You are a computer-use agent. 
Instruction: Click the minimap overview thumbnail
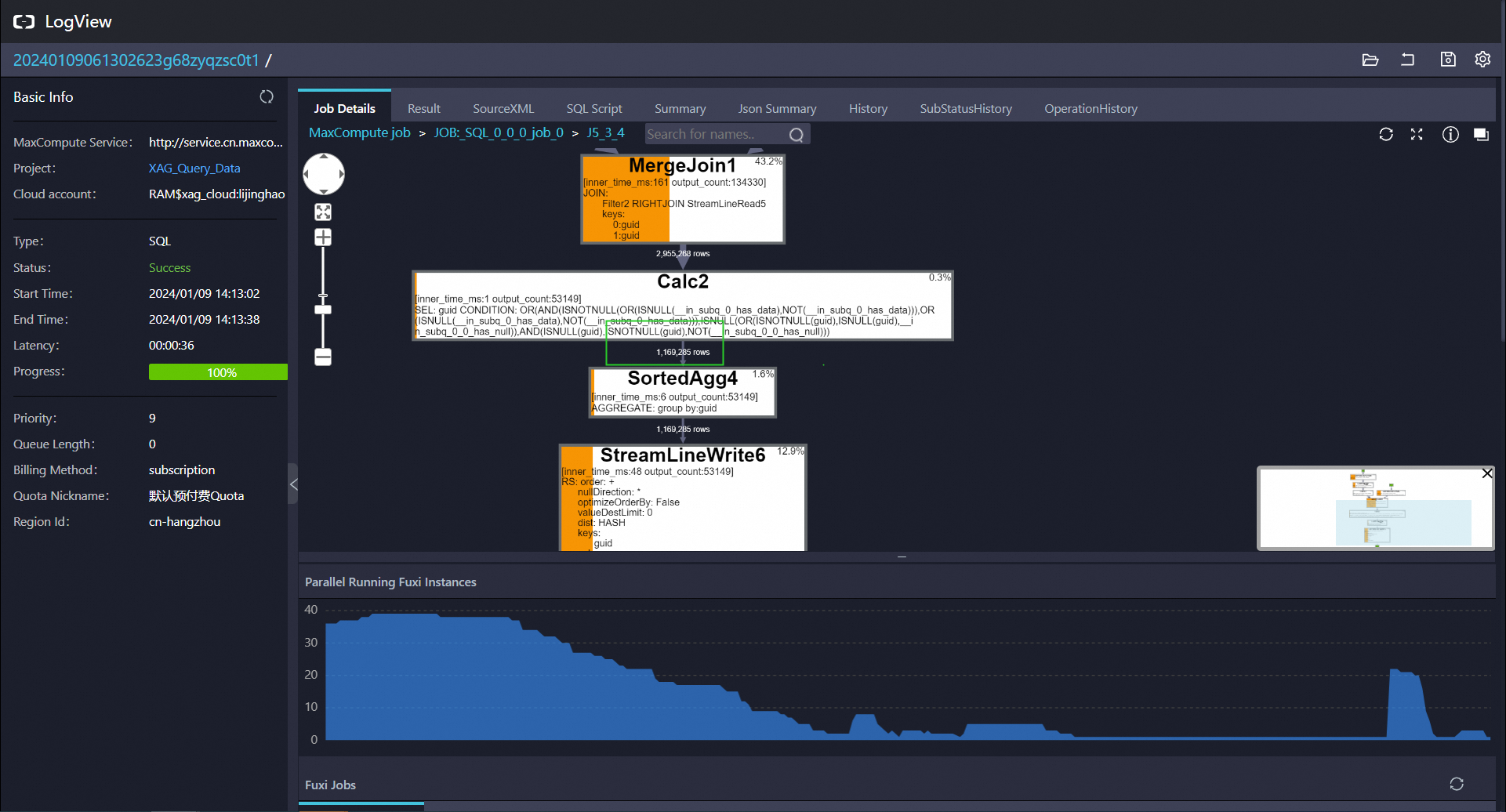click(x=1376, y=509)
